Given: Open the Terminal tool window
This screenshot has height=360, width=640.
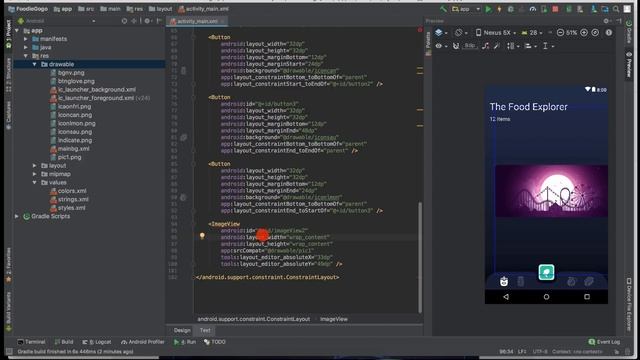Looking at the screenshot, I should point(31,342).
